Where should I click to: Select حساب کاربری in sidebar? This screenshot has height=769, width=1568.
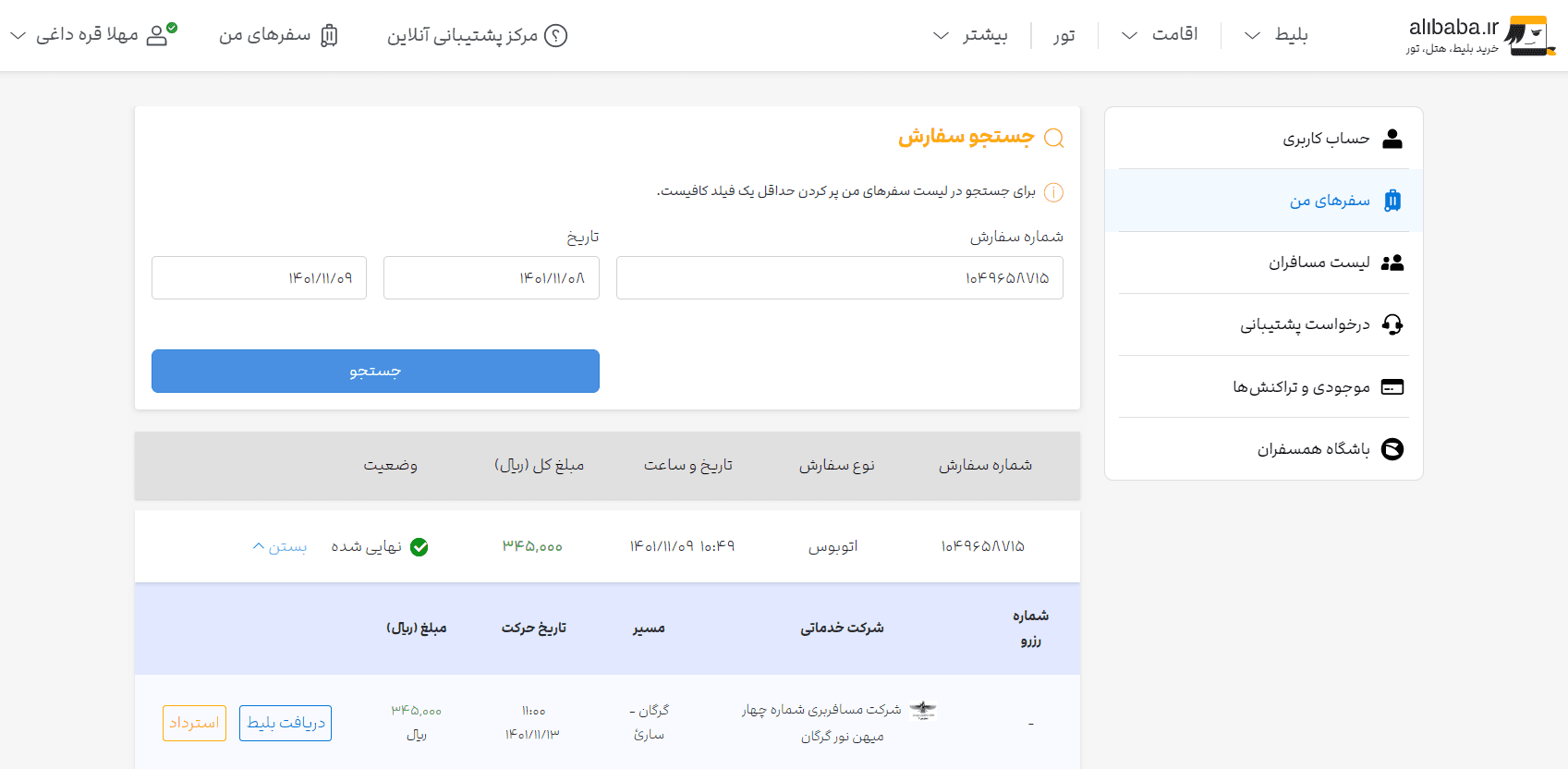[1263, 139]
